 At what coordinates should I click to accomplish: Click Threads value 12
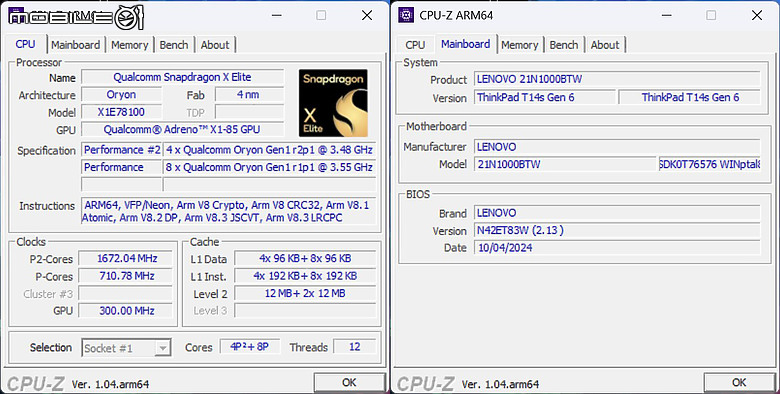coord(354,347)
